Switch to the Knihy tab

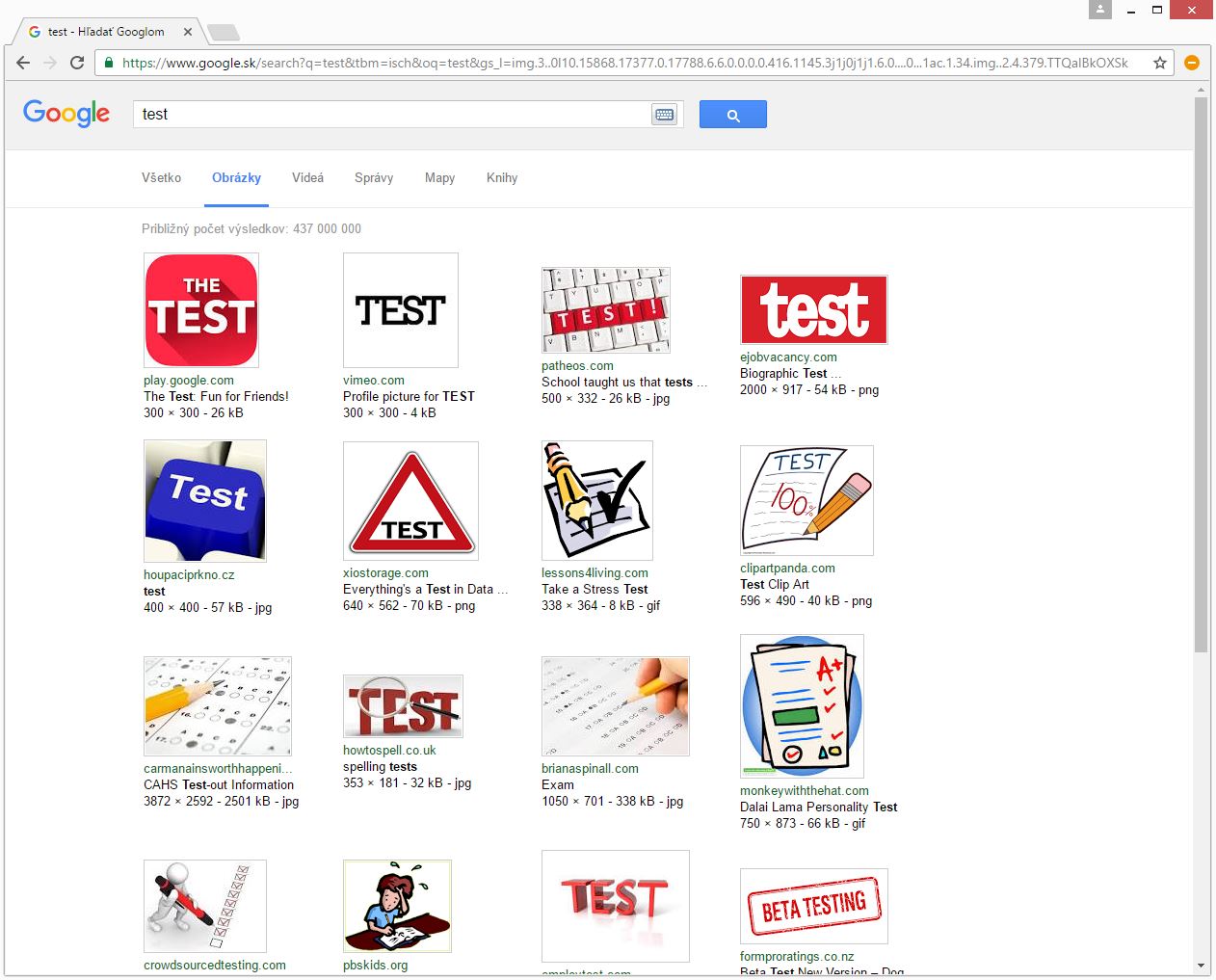point(502,178)
